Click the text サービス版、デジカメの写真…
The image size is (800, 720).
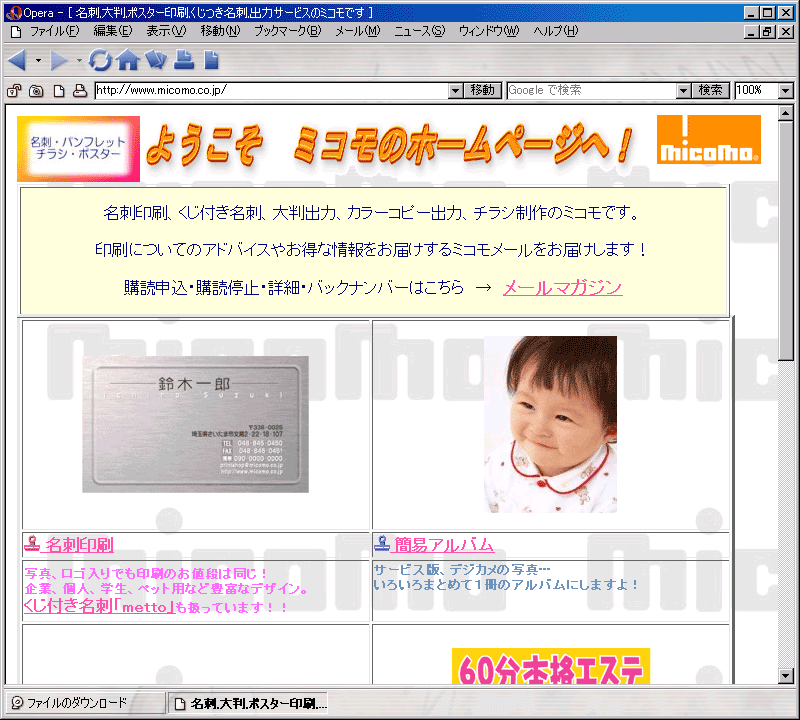point(462,569)
